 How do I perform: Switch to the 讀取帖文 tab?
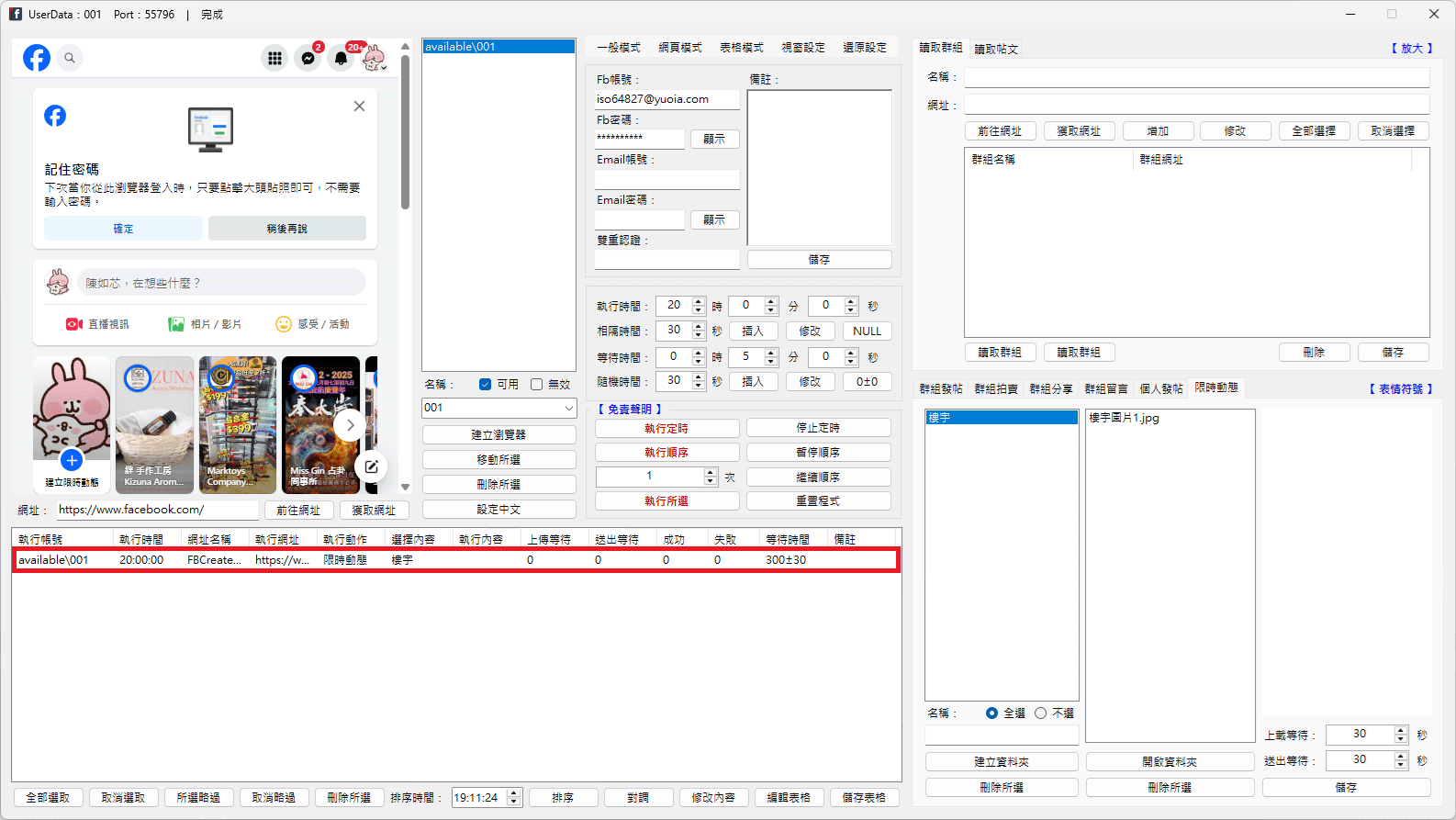996,49
